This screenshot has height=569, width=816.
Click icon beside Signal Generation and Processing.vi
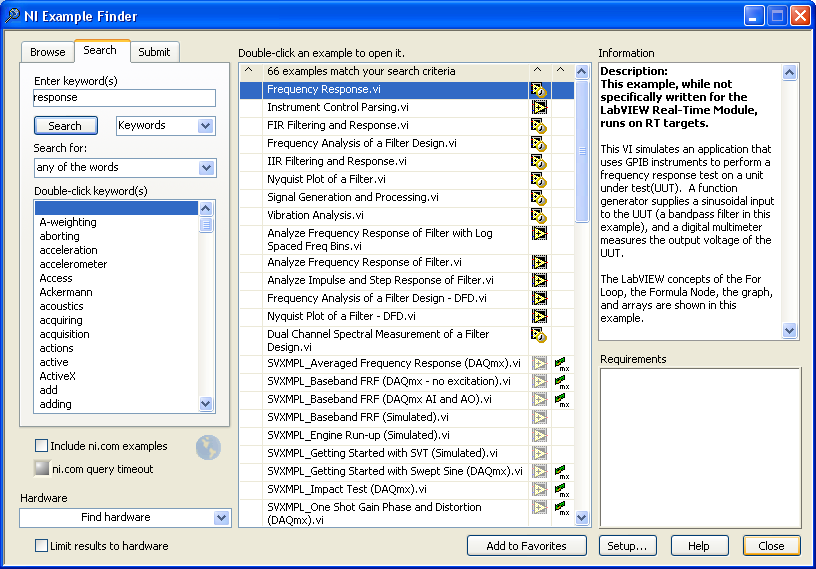coord(539,198)
